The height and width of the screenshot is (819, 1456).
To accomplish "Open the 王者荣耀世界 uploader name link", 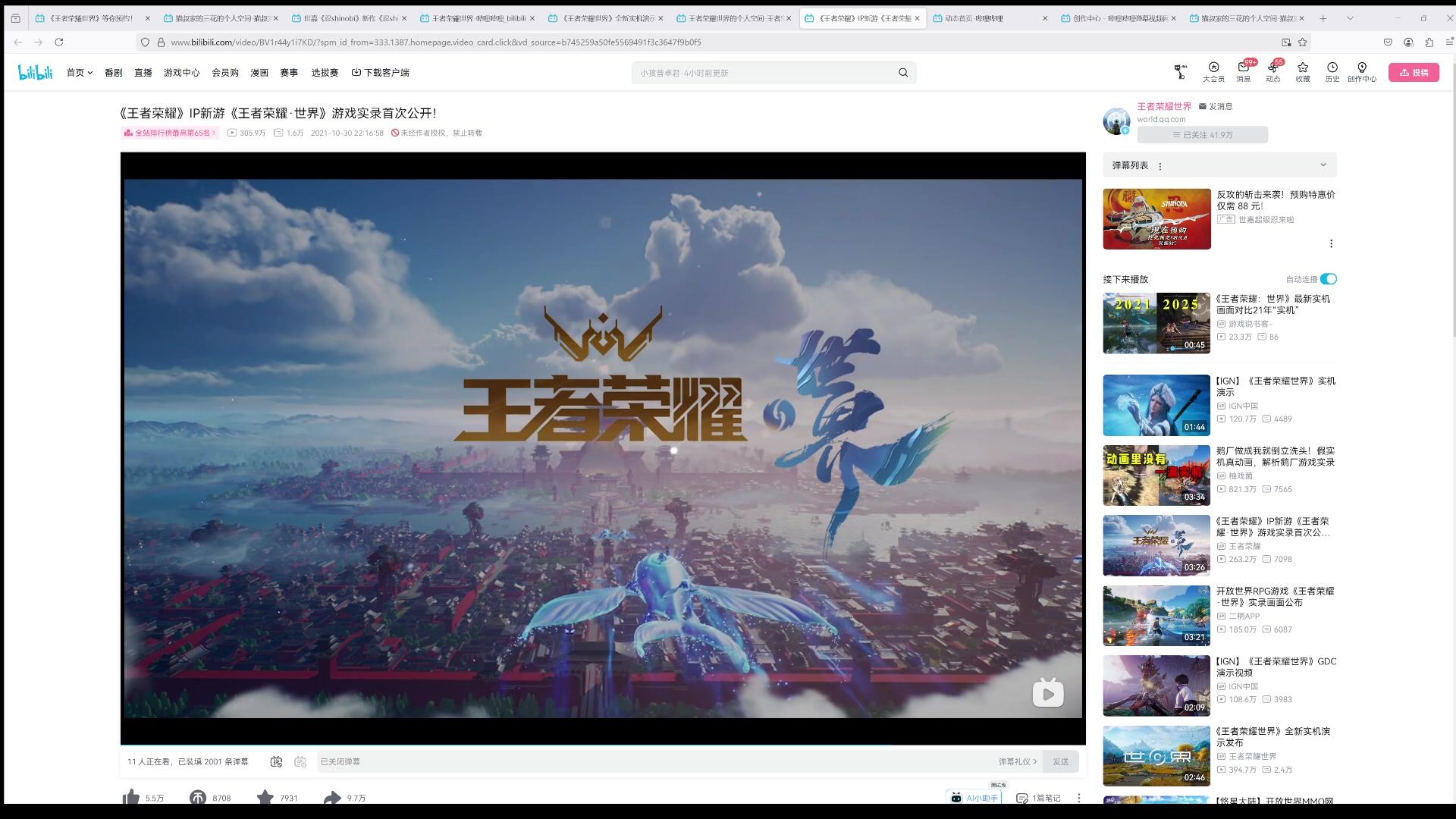I will coord(1164,107).
